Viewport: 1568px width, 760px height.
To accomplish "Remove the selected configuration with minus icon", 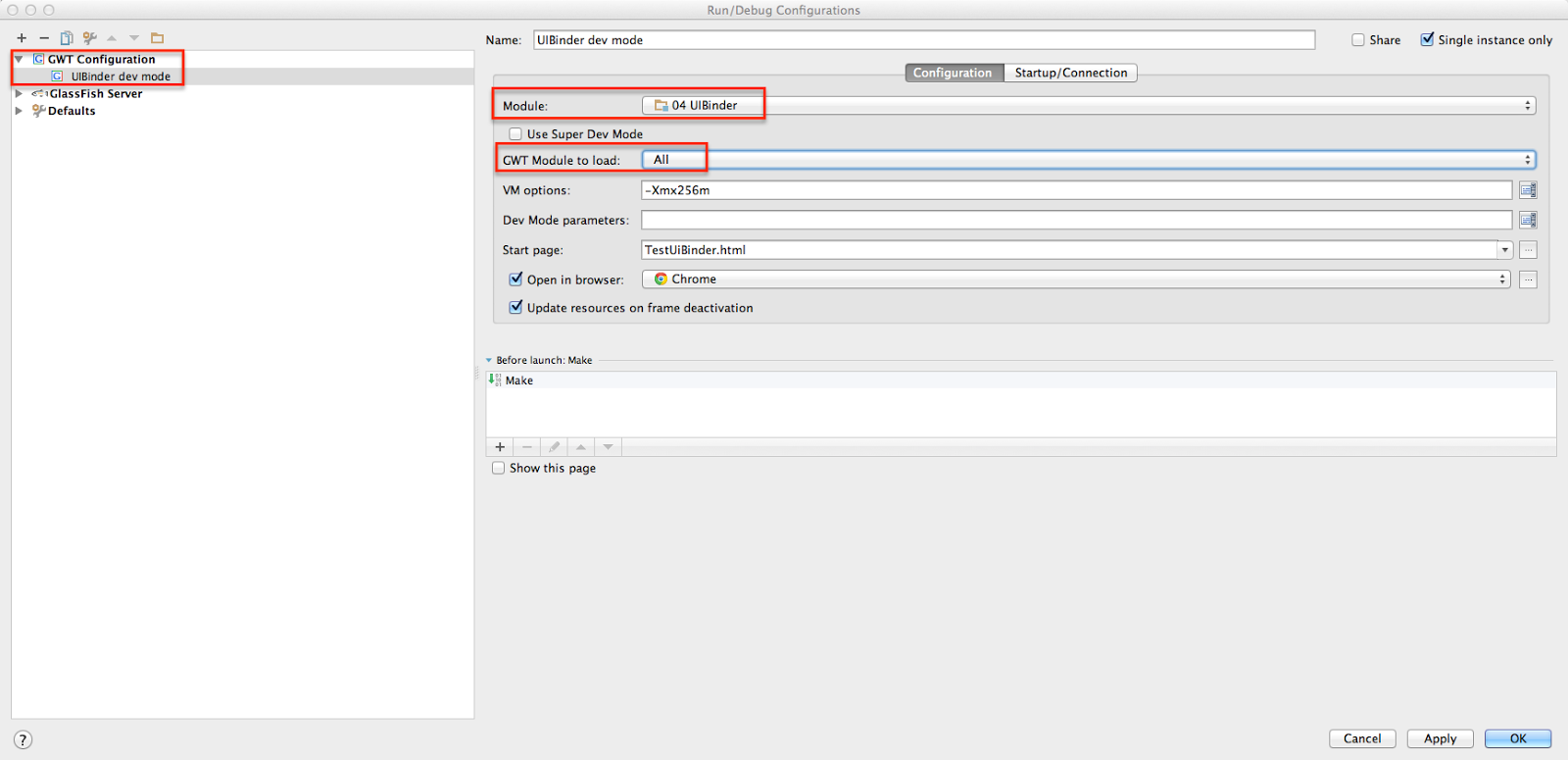I will coord(44,38).
